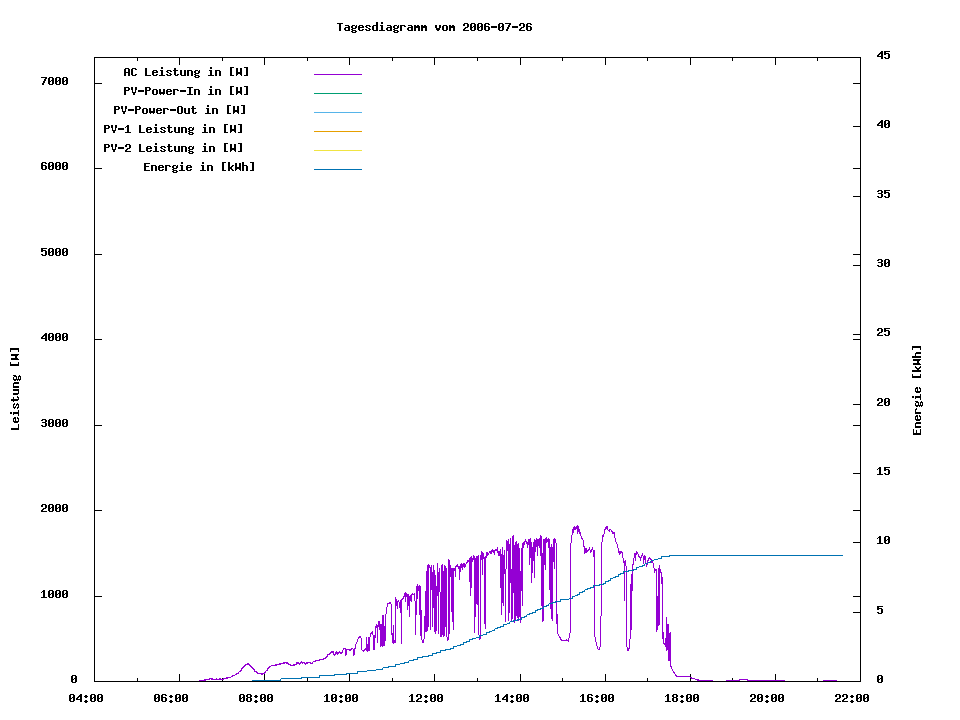Select the 25 tick label on the energy axis

point(883,332)
